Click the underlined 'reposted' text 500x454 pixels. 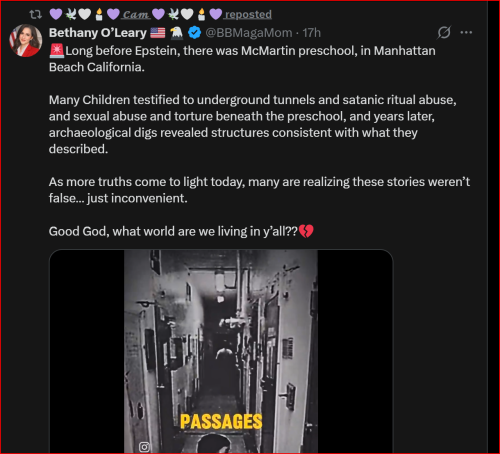coord(248,14)
